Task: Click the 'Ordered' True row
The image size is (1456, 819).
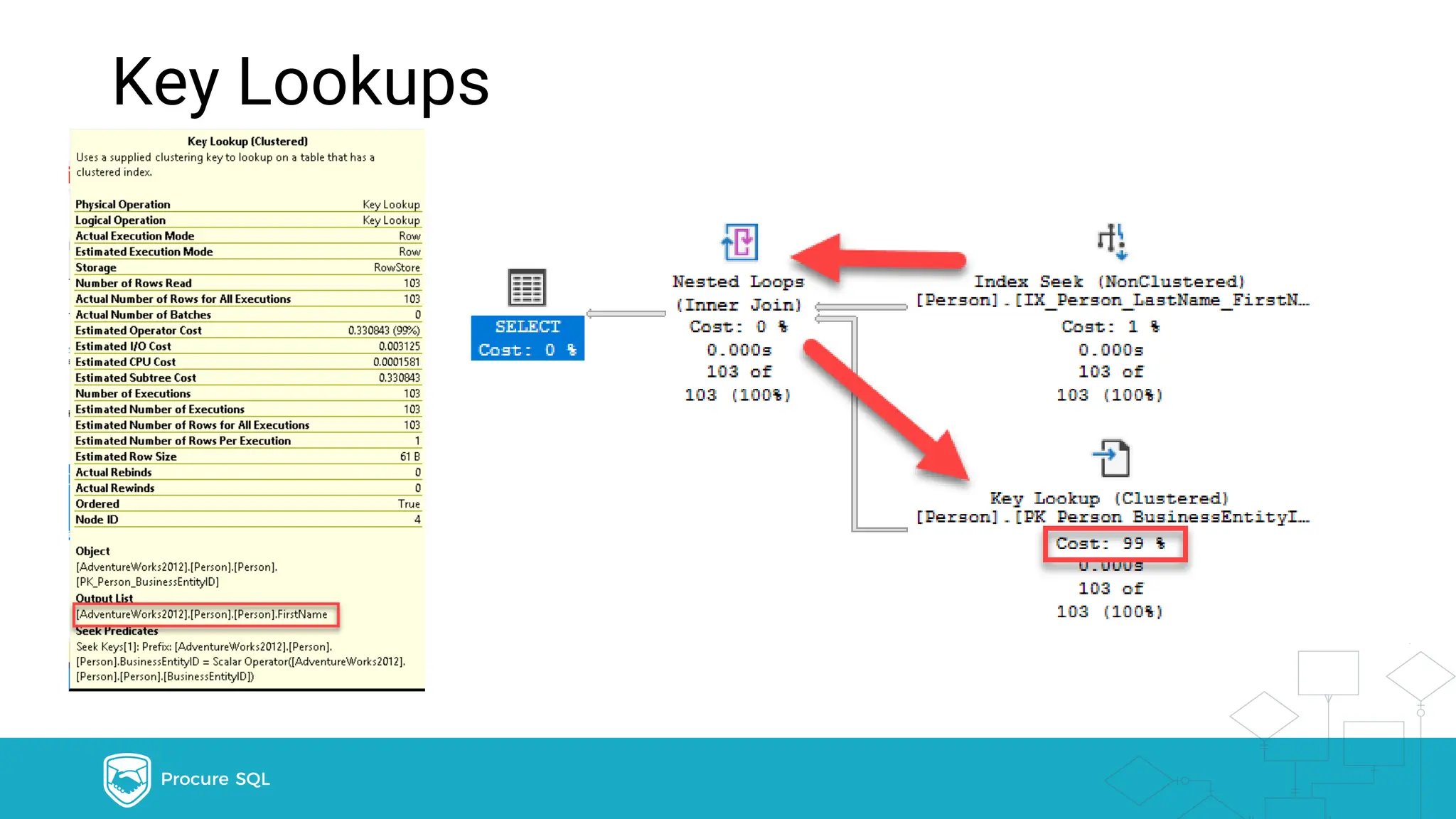Action: pyautogui.click(x=247, y=504)
